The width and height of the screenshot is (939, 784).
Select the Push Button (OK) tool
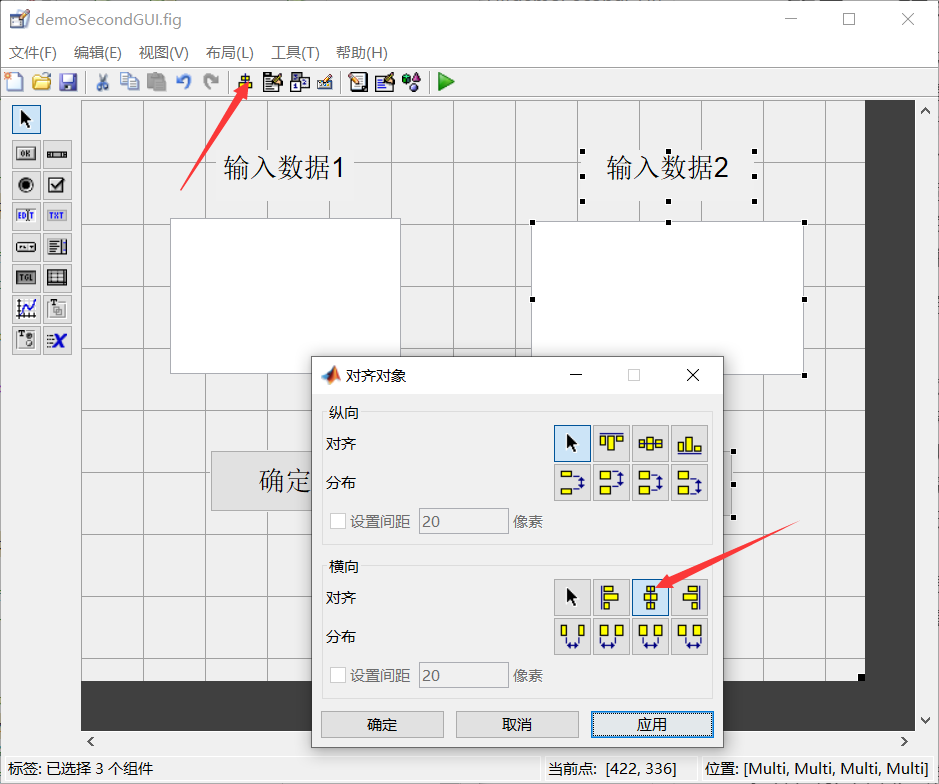(x=26, y=153)
